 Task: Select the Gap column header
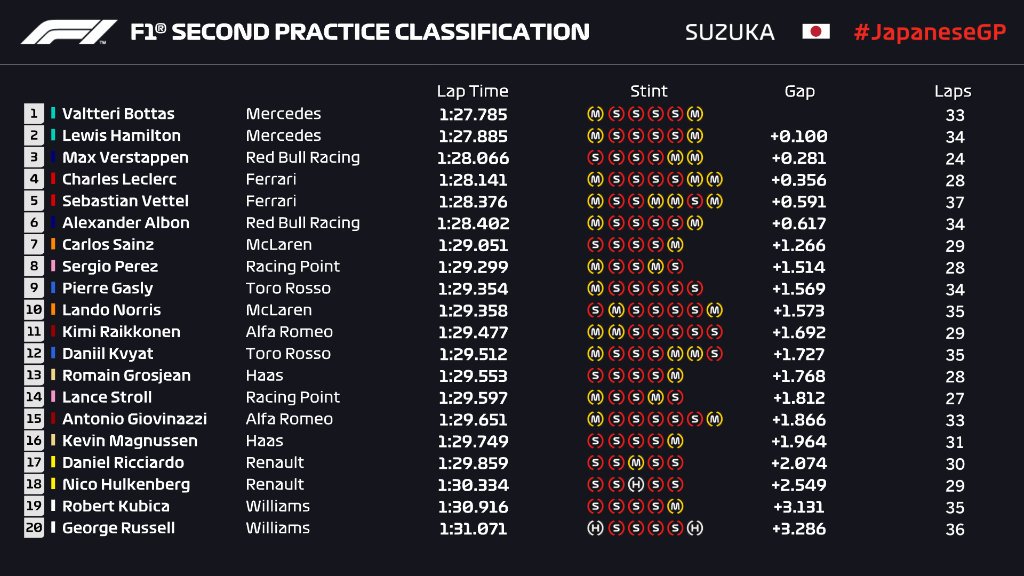[x=799, y=91]
